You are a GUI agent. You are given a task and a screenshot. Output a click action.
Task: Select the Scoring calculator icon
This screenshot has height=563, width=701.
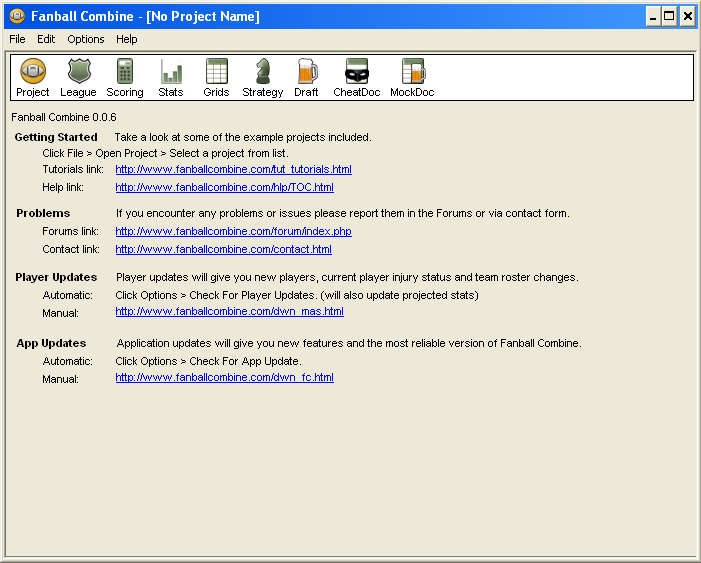click(125, 78)
